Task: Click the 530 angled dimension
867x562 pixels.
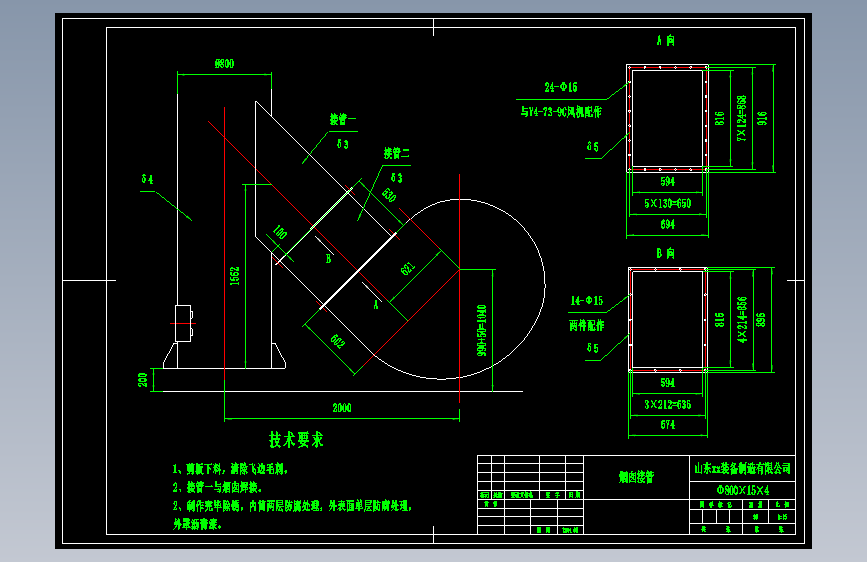Action: [x=389, y=195]
